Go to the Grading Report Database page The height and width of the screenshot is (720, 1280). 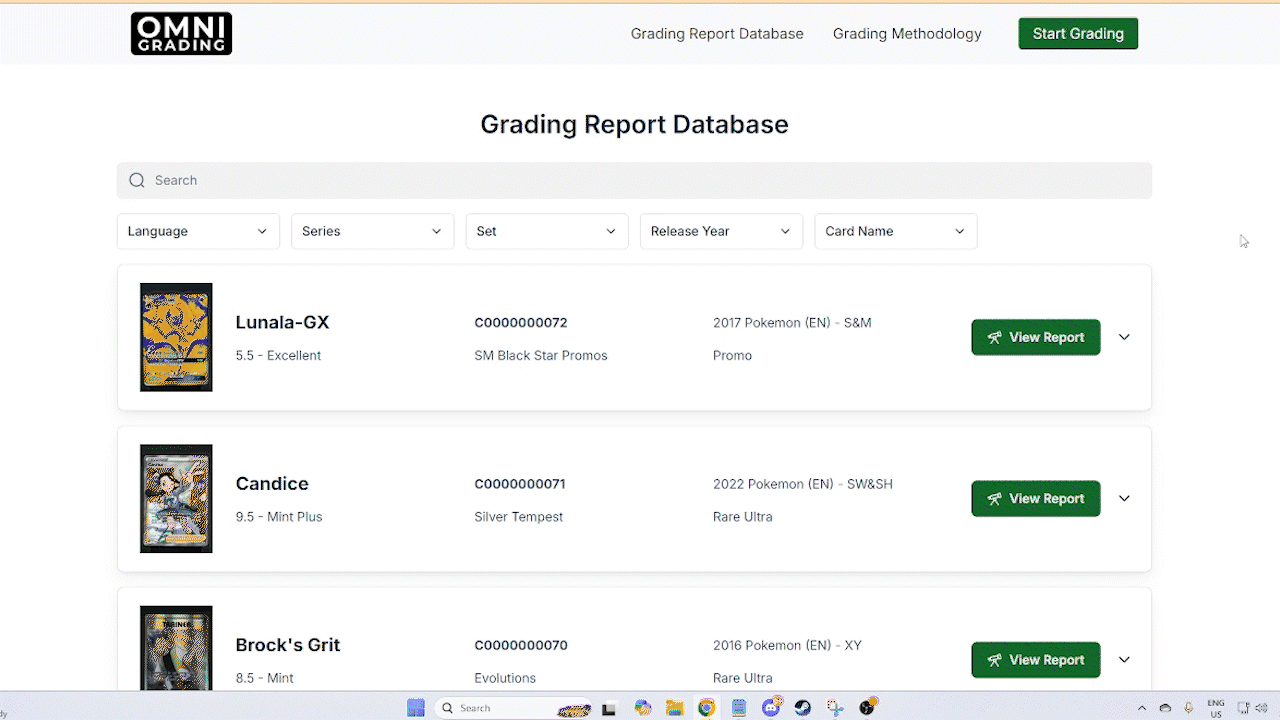tap(717, 34)
